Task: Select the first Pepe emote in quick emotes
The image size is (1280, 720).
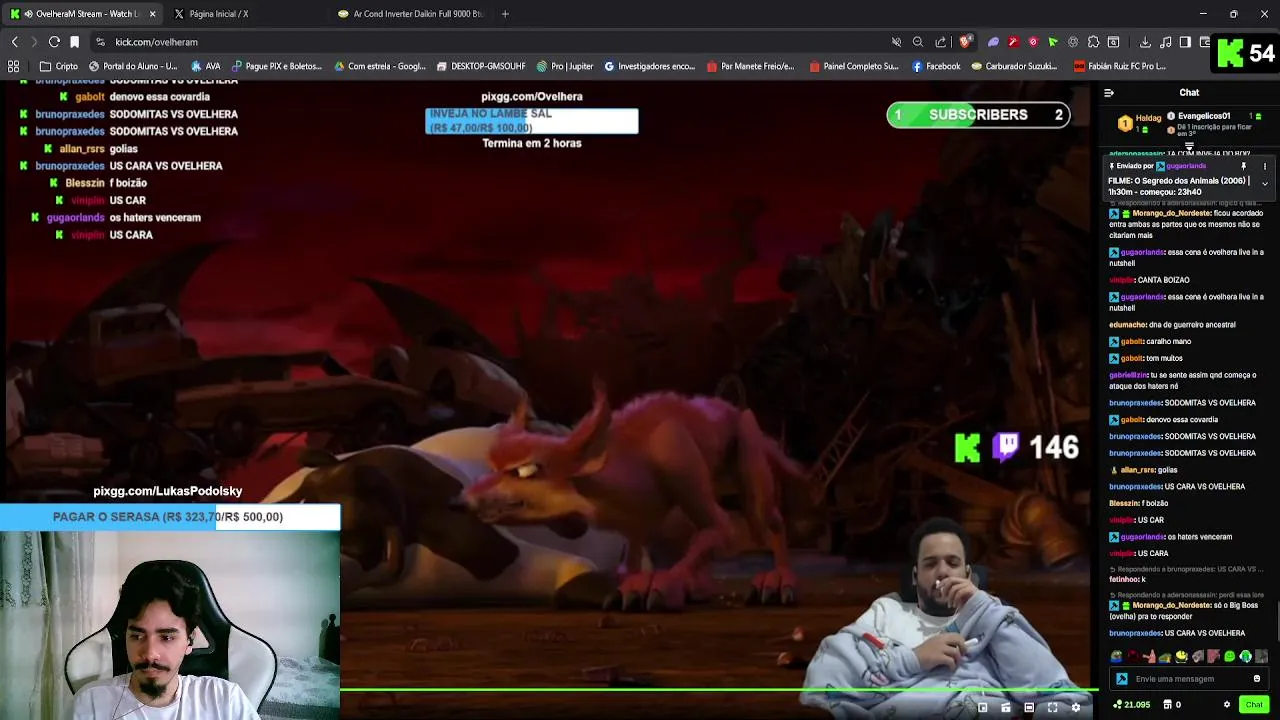Action: pos(1116,657)
